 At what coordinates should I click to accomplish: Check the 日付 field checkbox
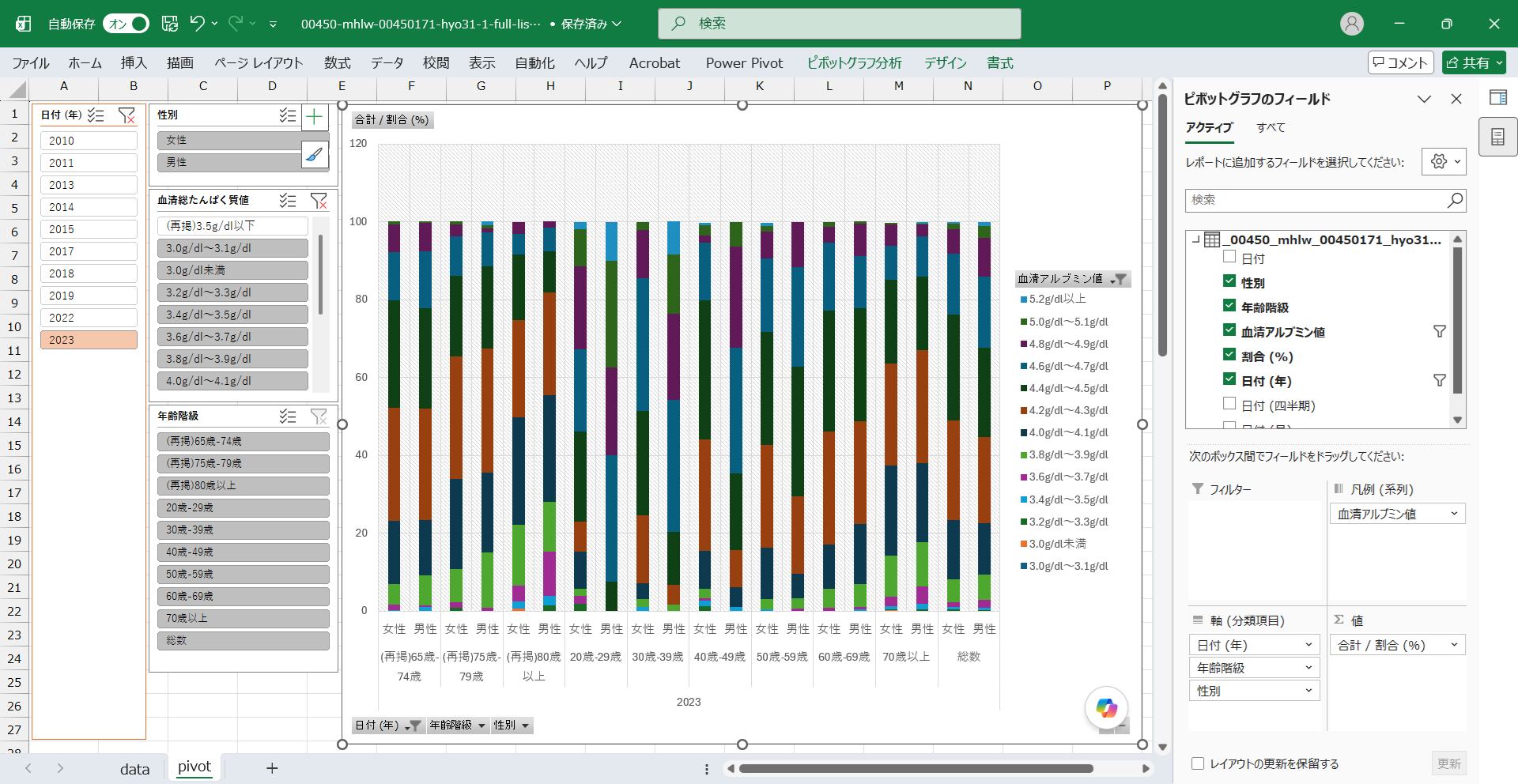pyautogui.click(x=1229, y=257)
